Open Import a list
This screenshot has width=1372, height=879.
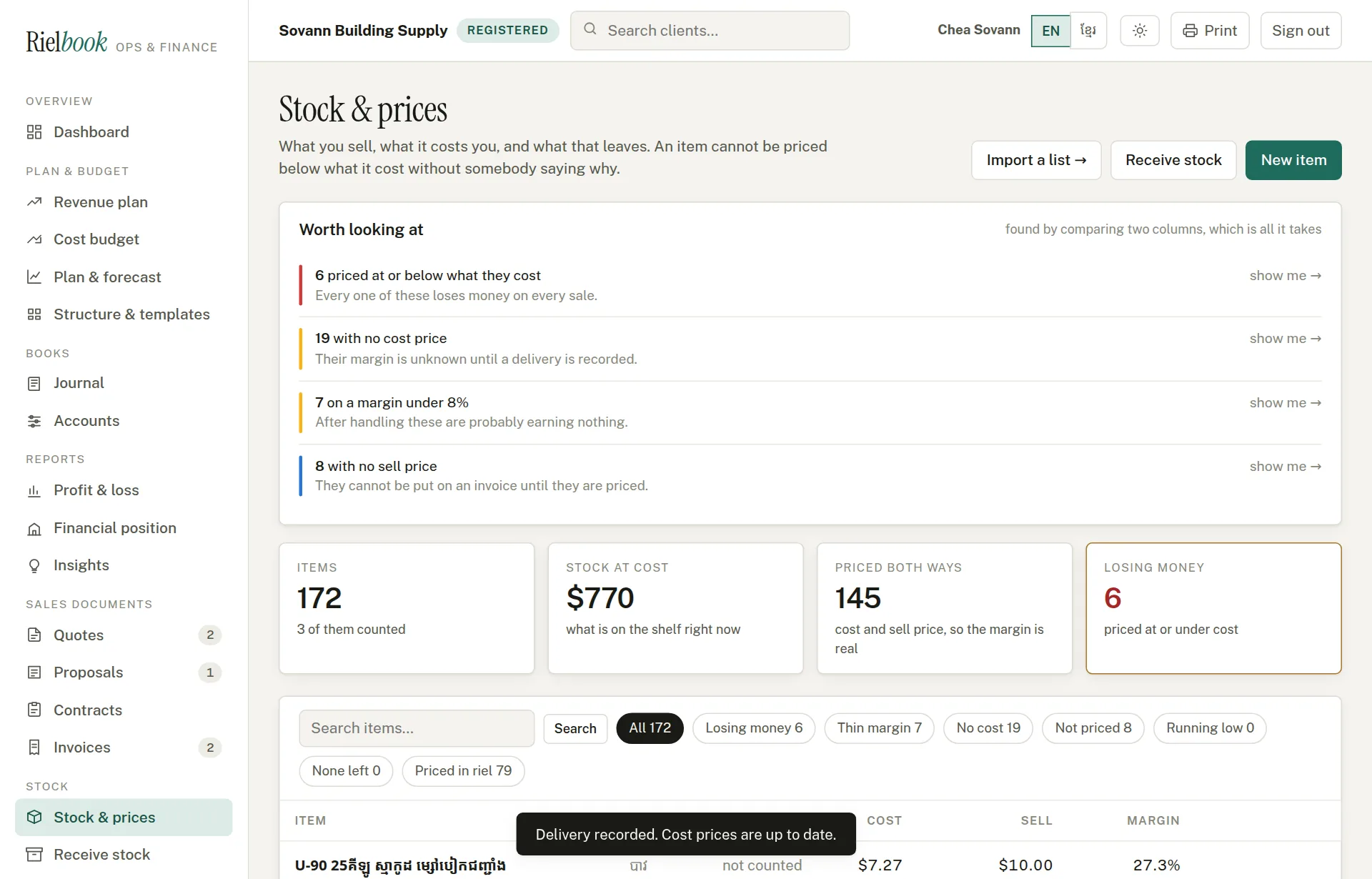click(x=1036, y=160)
